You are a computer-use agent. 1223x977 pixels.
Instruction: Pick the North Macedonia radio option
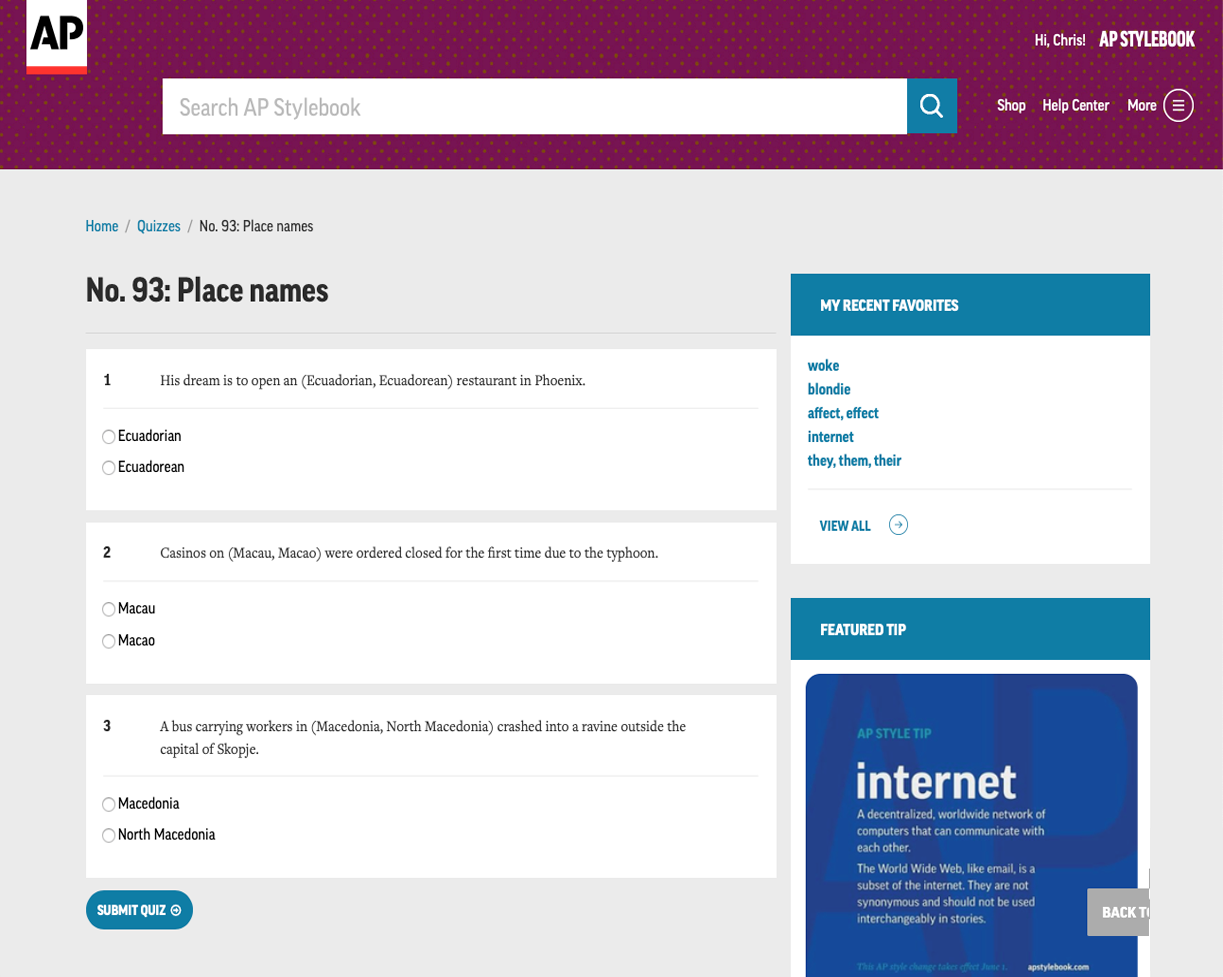coord(109,835)
